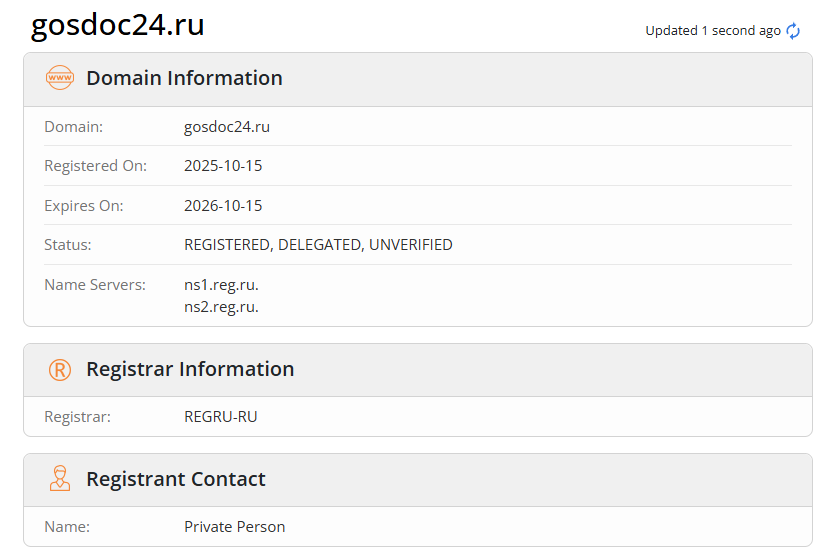Click the refresh icon beside the updated time
The image size is (831, 554).
[794, 31]
